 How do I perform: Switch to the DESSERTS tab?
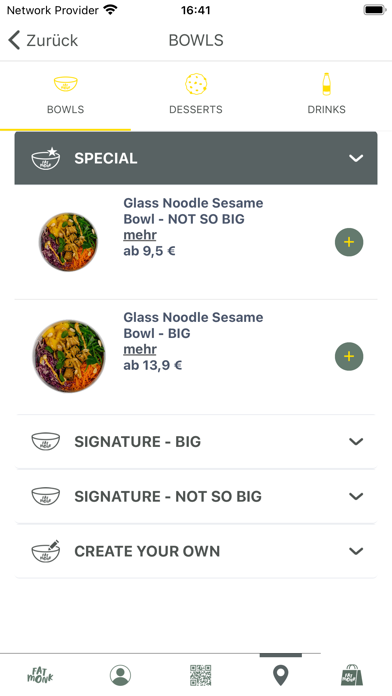pyautogui.click(x=196, y=94)
